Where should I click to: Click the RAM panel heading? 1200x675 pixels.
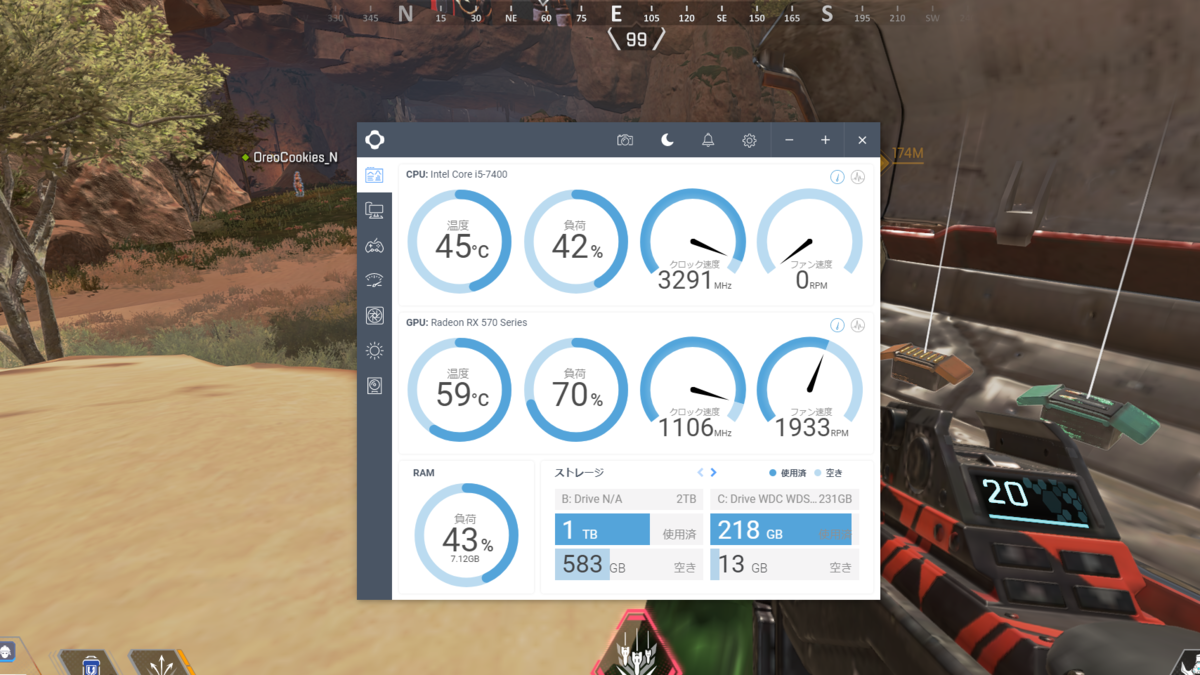pos(424,473)
